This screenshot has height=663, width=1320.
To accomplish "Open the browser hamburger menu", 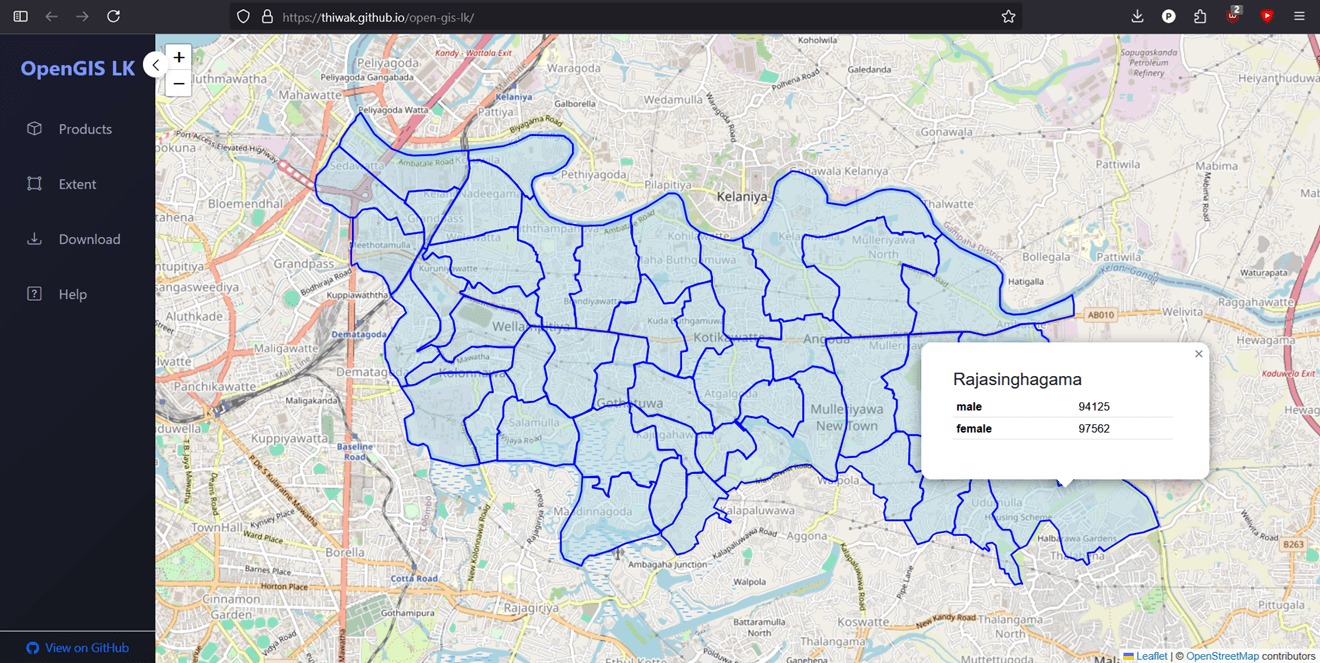I will [x=1298, y=16].
